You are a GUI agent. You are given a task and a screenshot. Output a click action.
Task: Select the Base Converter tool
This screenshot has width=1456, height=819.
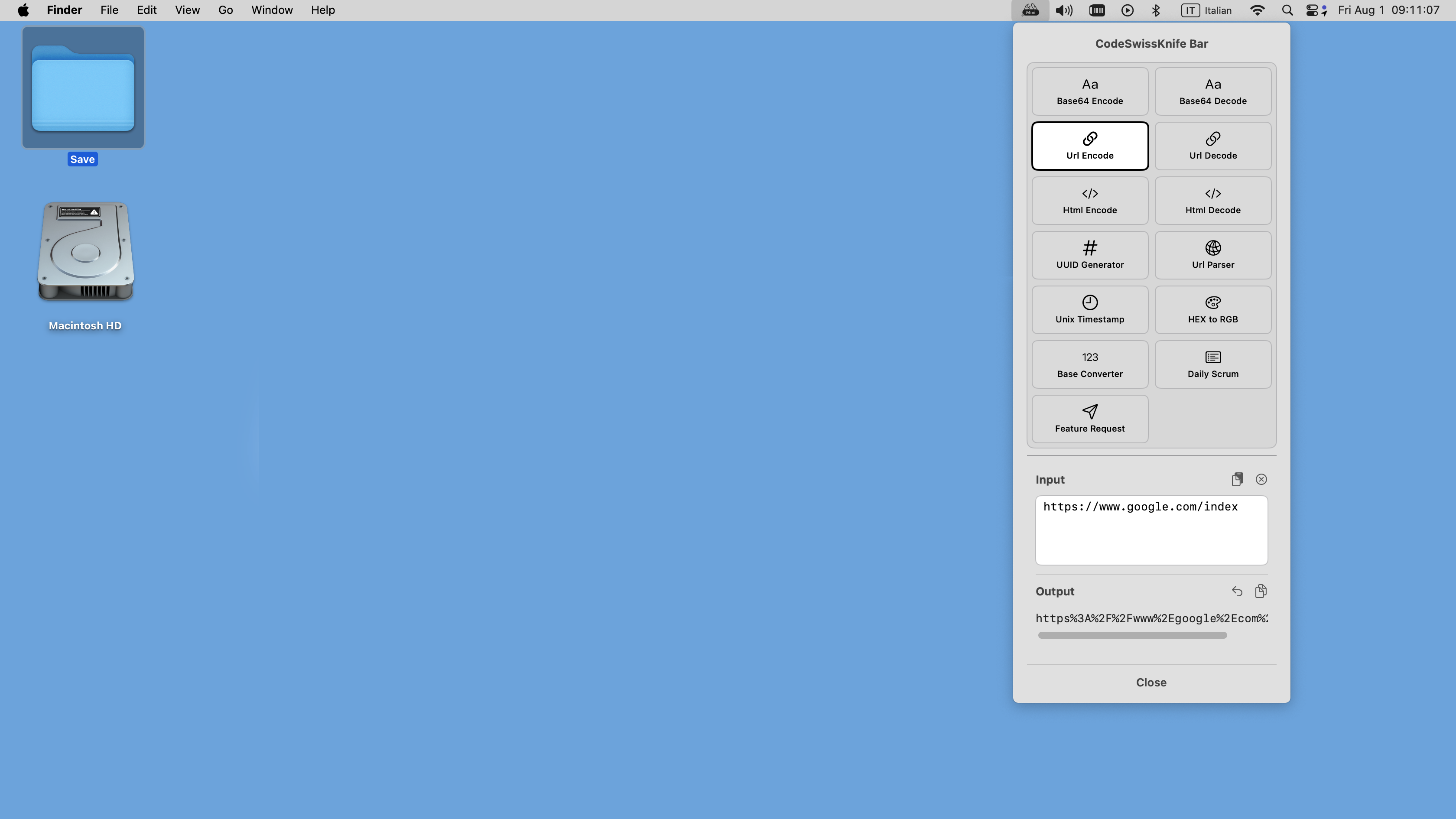[x=1090, y=364]
